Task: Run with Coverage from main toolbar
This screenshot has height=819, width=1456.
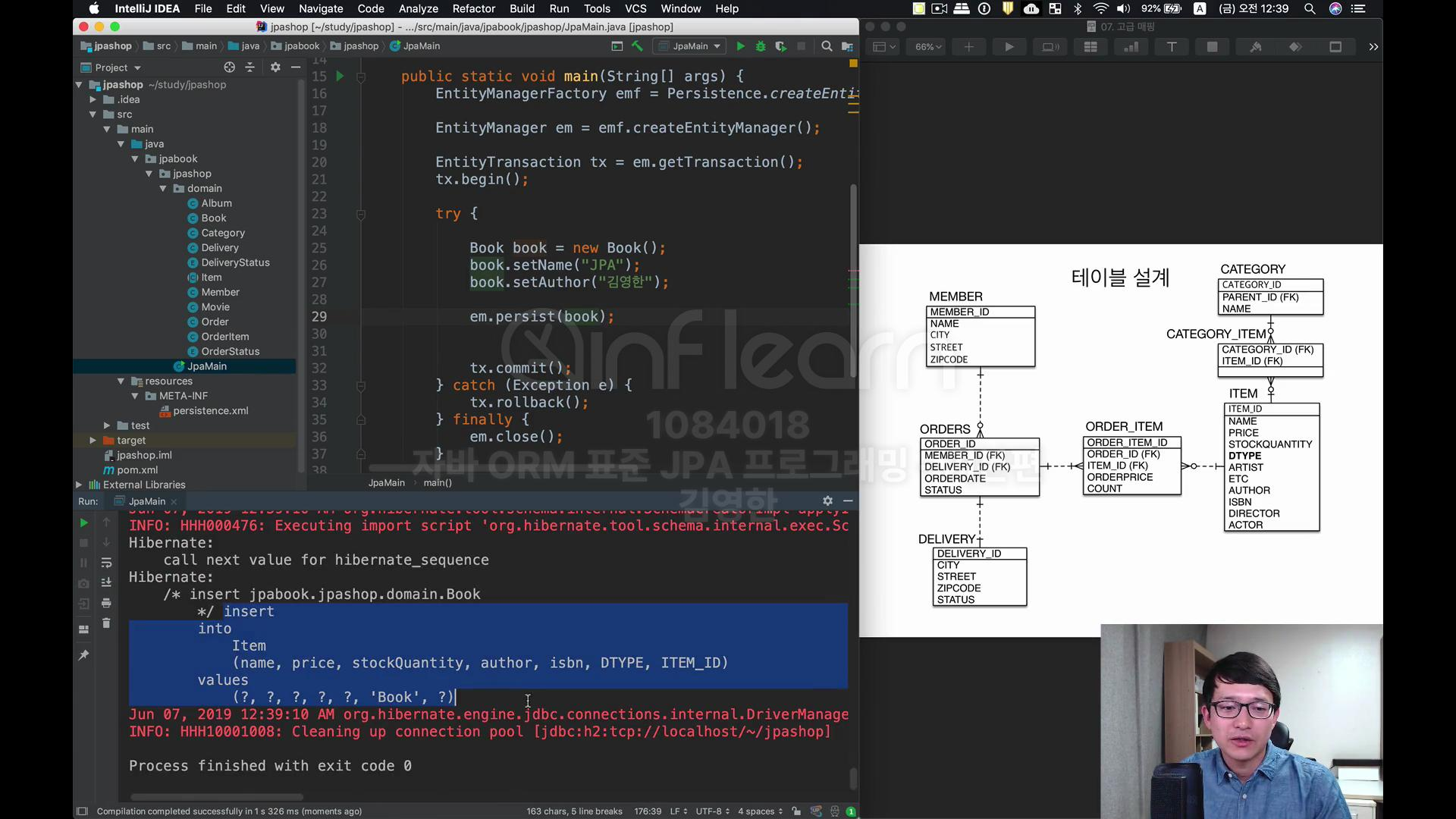Action: coord(780,46)
